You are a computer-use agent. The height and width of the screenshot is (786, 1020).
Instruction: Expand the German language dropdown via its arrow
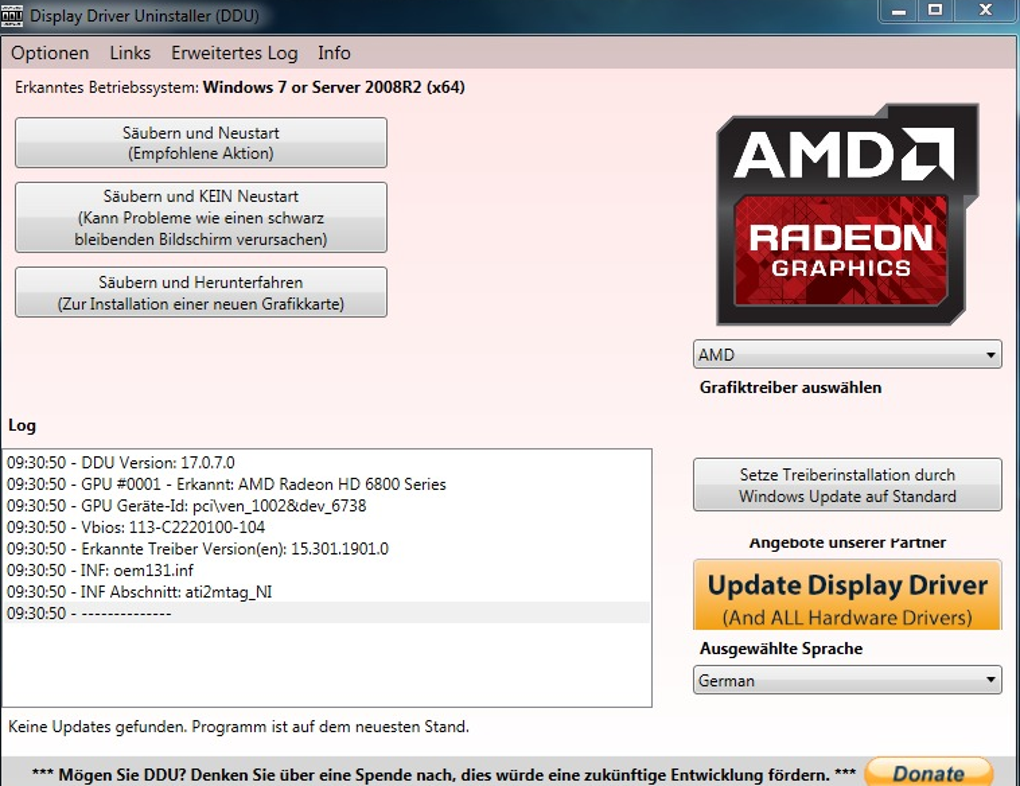990,680
